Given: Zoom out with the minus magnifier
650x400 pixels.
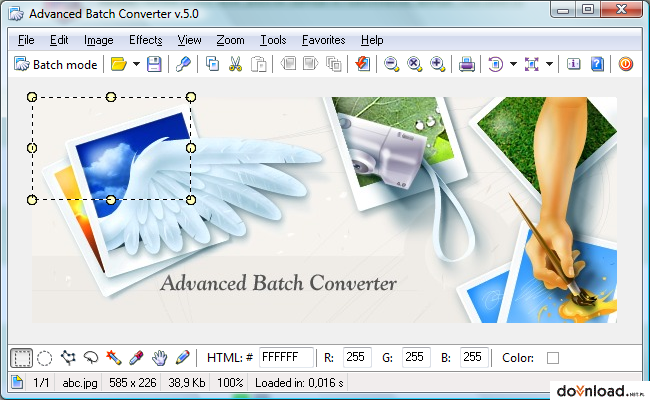Looking at the screenshot, I should [391, 64].
